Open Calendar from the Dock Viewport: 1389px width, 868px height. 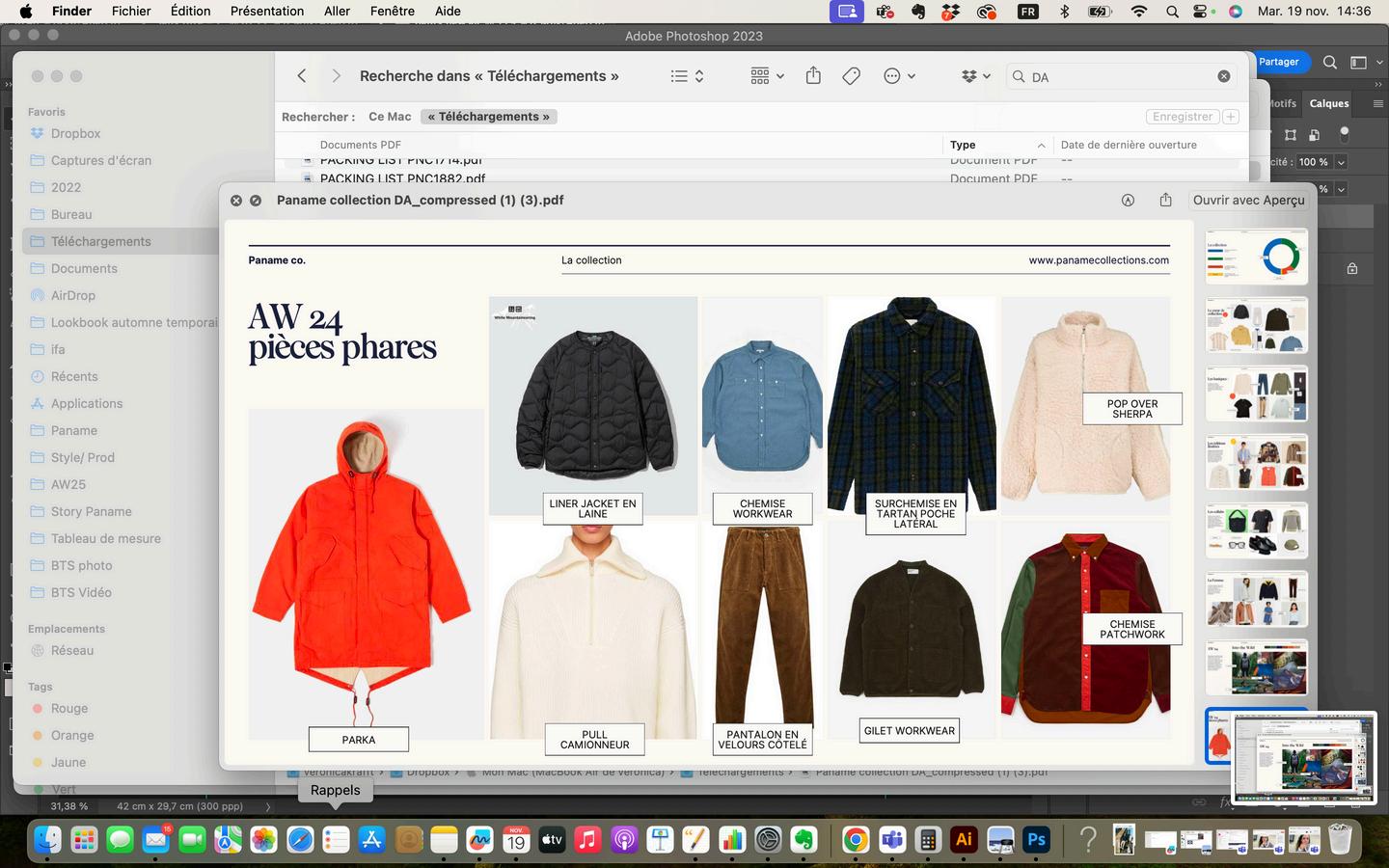pos(516,840)
